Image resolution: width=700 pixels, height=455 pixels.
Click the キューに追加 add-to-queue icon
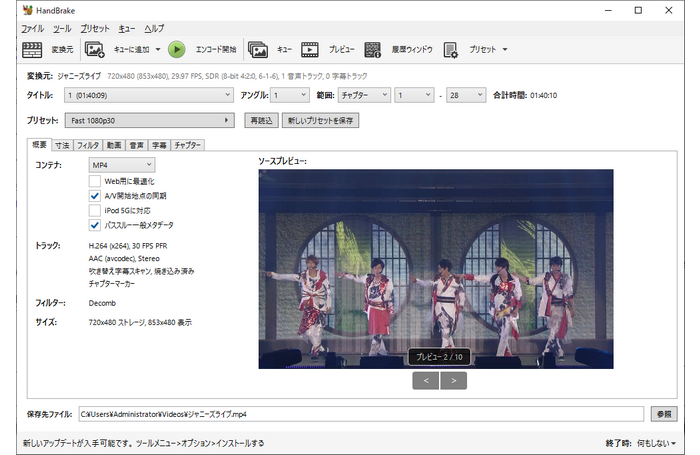96,49
